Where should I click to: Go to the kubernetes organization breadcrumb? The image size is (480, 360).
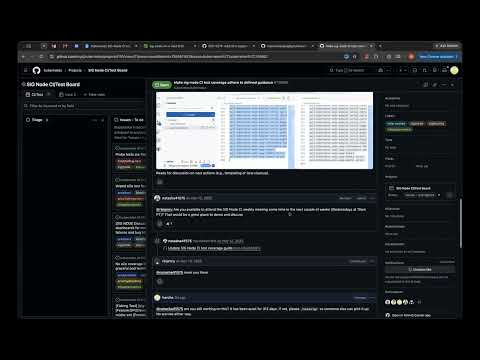53,70
